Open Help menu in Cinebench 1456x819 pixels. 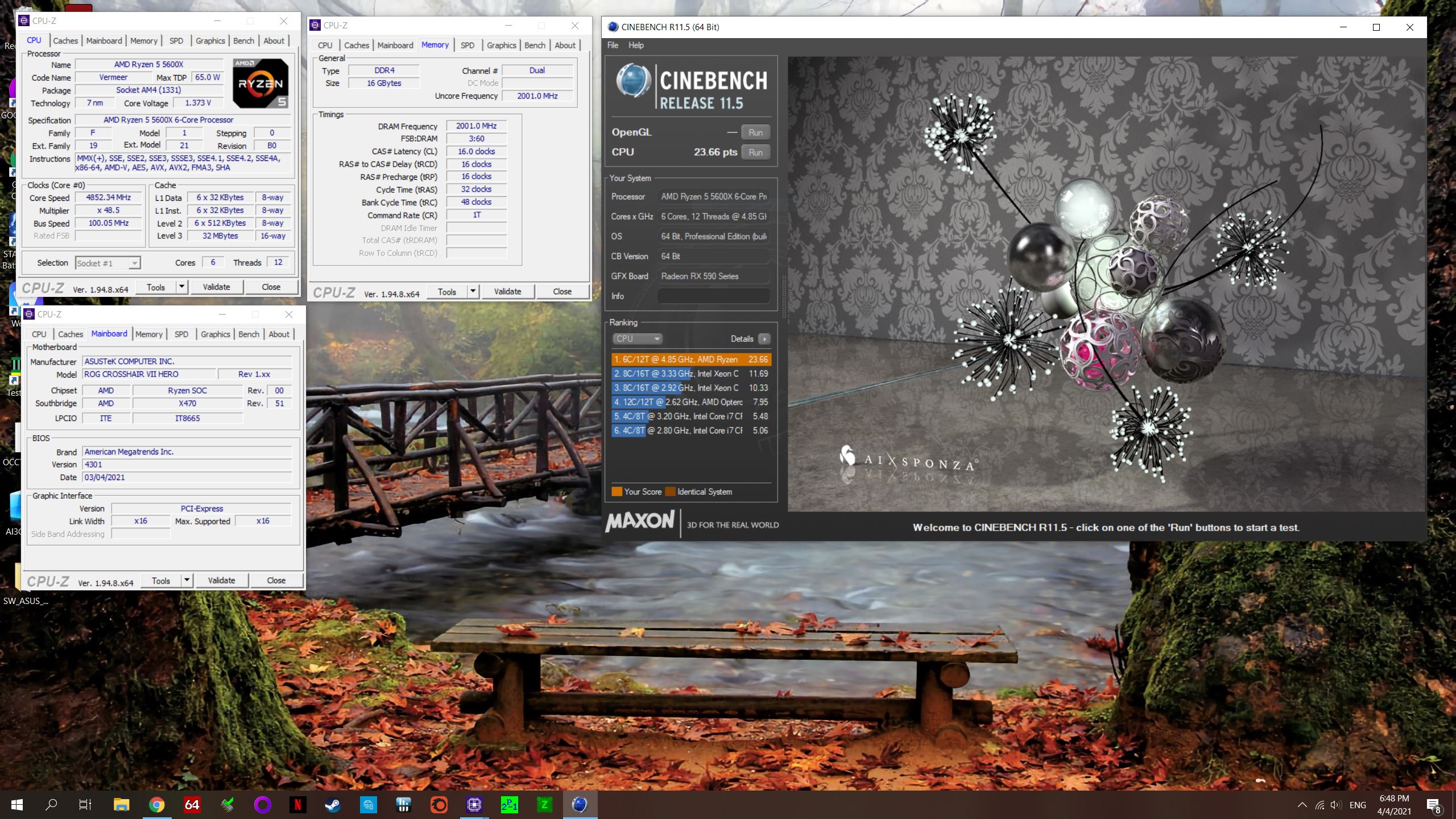pyautogui.click(x=636, y=45)
